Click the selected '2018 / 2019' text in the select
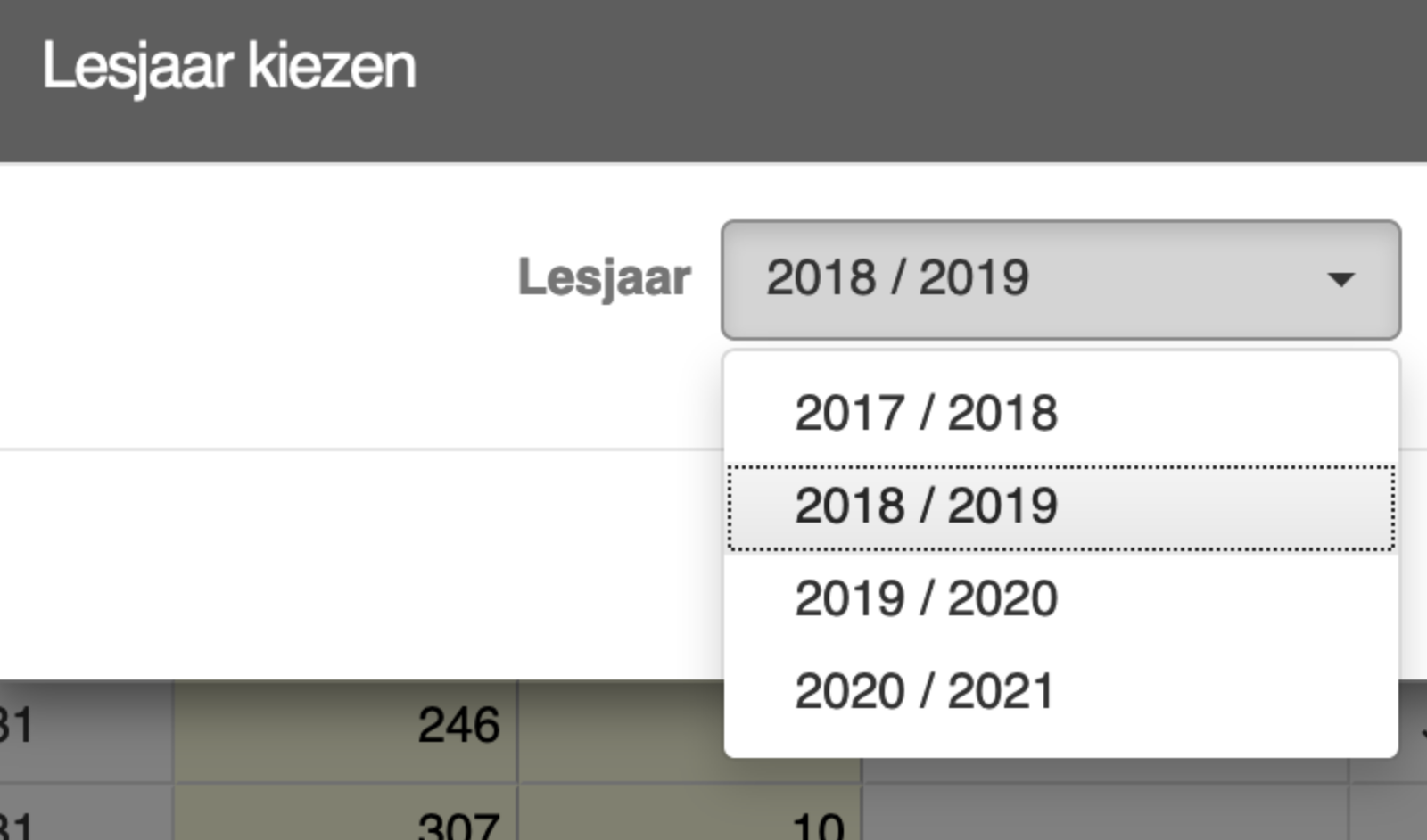Image resolution: width=1427 pixels, height=840 pixels. 897,278
